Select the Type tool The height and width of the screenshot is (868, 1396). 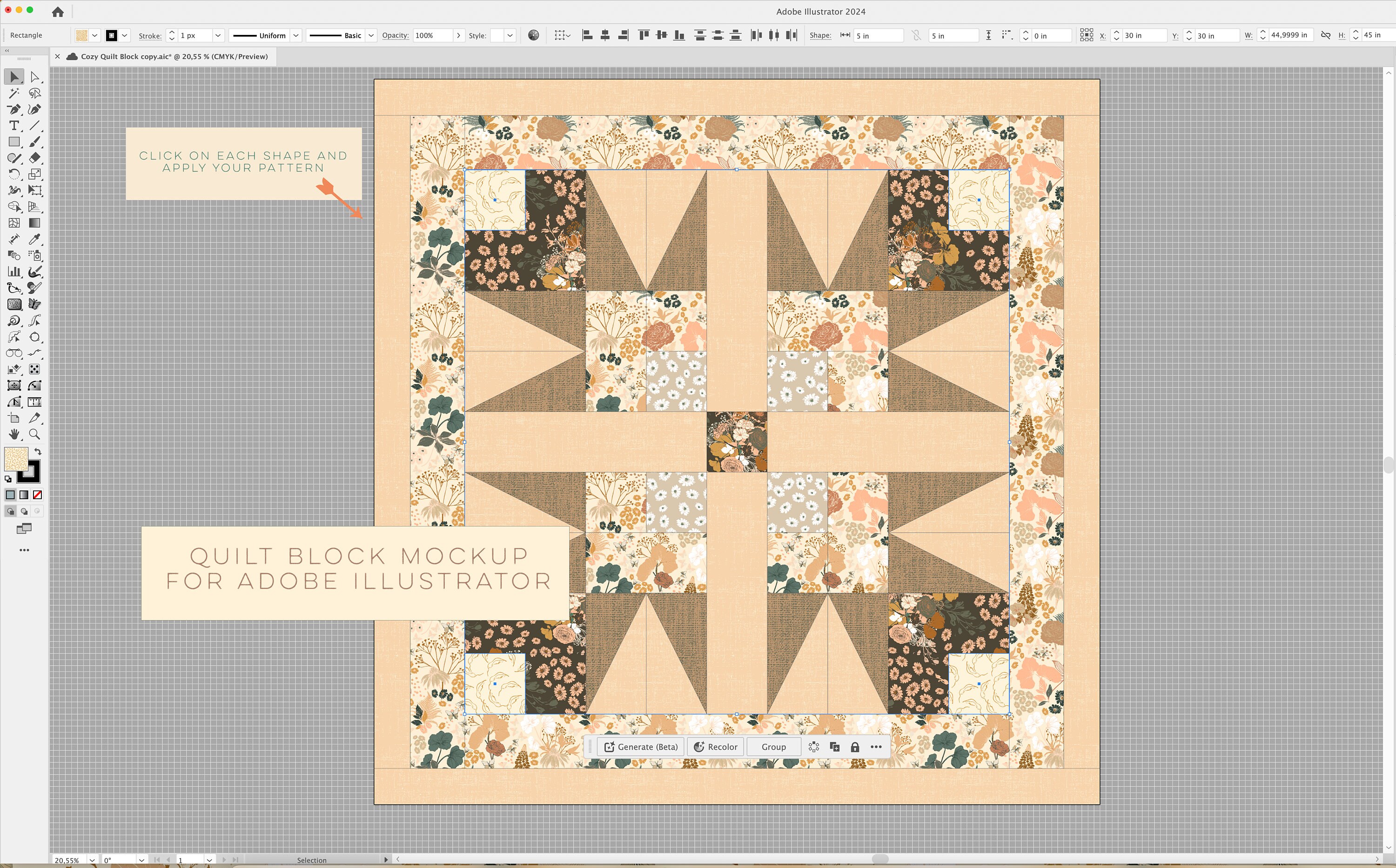14,125
